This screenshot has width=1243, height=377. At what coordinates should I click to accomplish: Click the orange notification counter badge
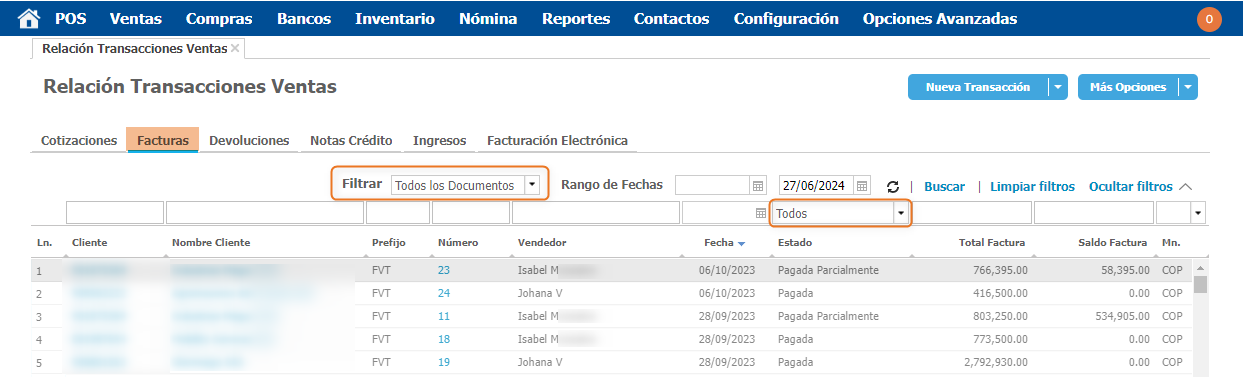pos(1209,19)
